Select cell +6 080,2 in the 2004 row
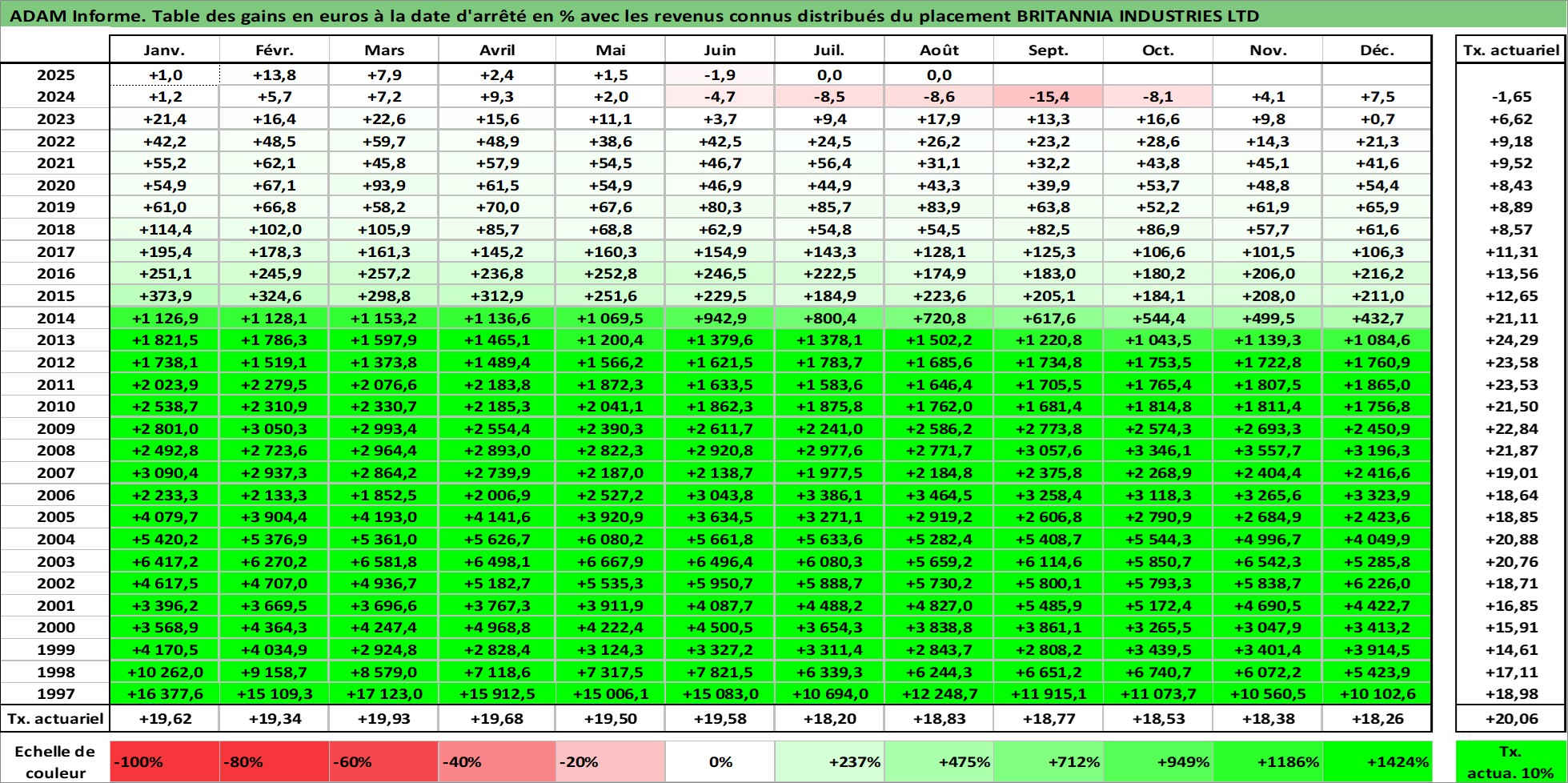 (610, 540)
